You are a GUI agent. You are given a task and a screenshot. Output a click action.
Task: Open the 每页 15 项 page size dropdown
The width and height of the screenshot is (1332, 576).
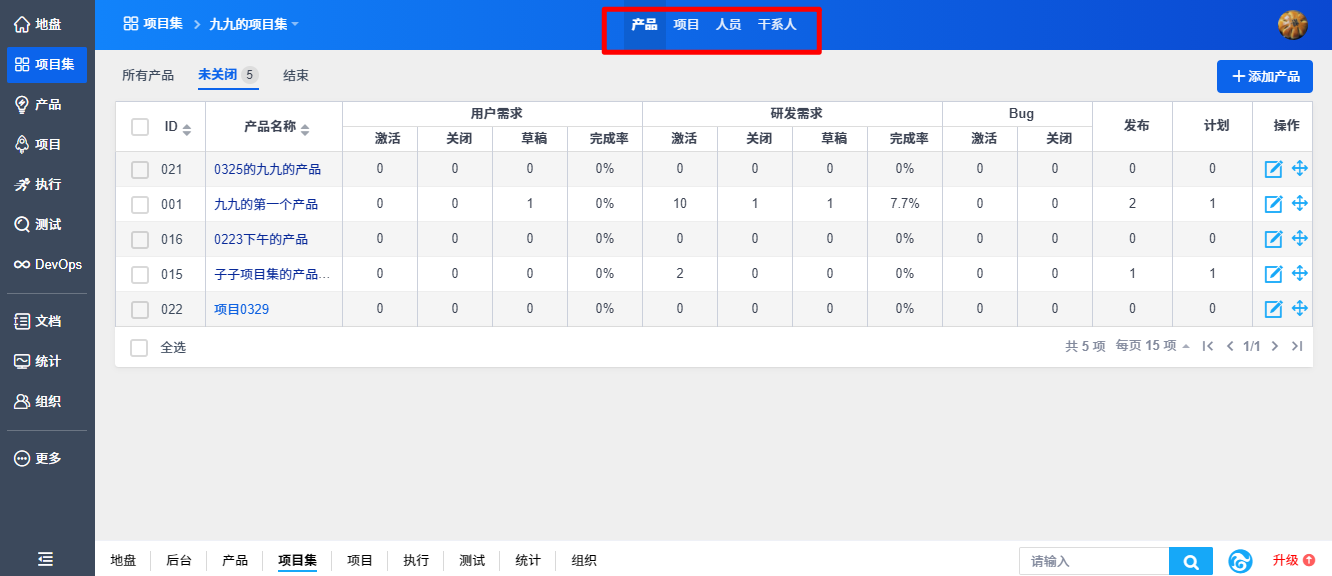click(x=1153, y=346)
